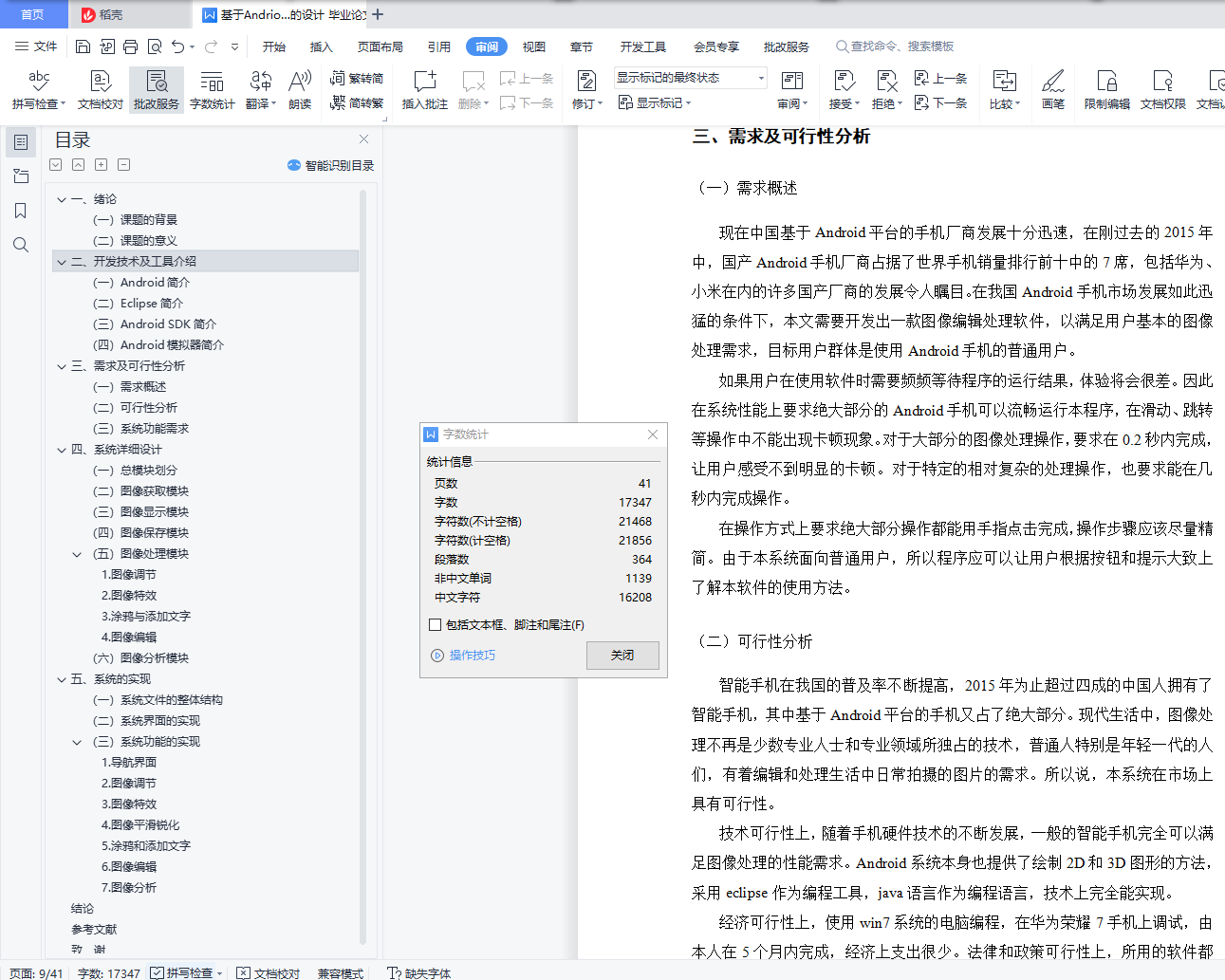This screenshot has height=980, width=1225.
Task: Open the 显示标记 dropdown menu
Action: [655, 102]
